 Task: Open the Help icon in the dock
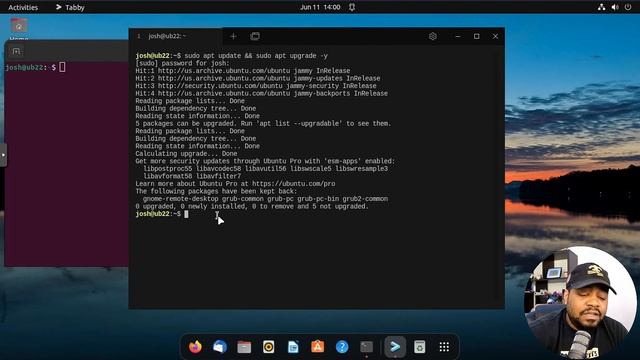(342, 347)
